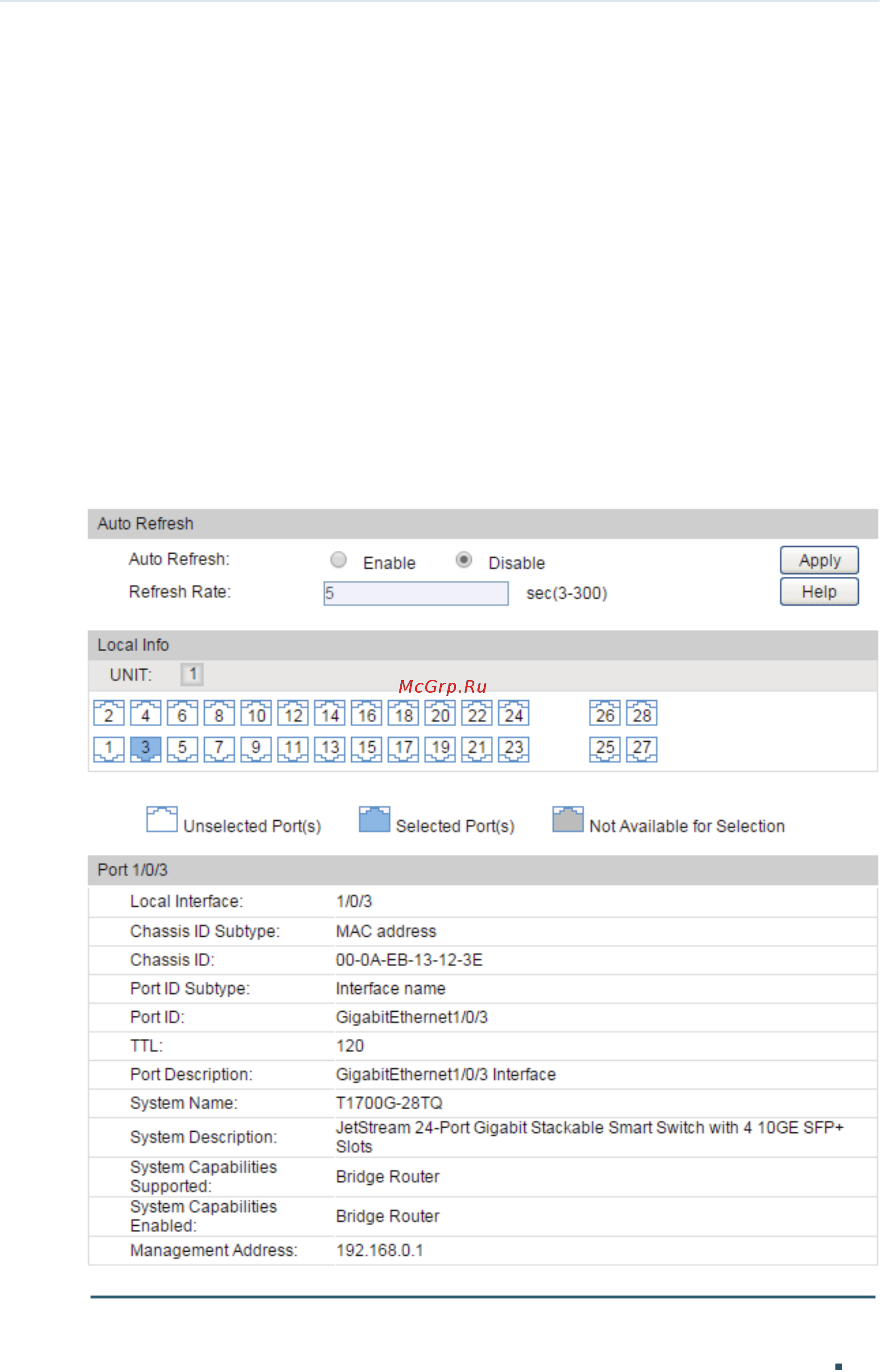Screen dimensions: 880x1372
Task: Select port 8 icon
Action: pyautogui.click(x=219, y=713)
